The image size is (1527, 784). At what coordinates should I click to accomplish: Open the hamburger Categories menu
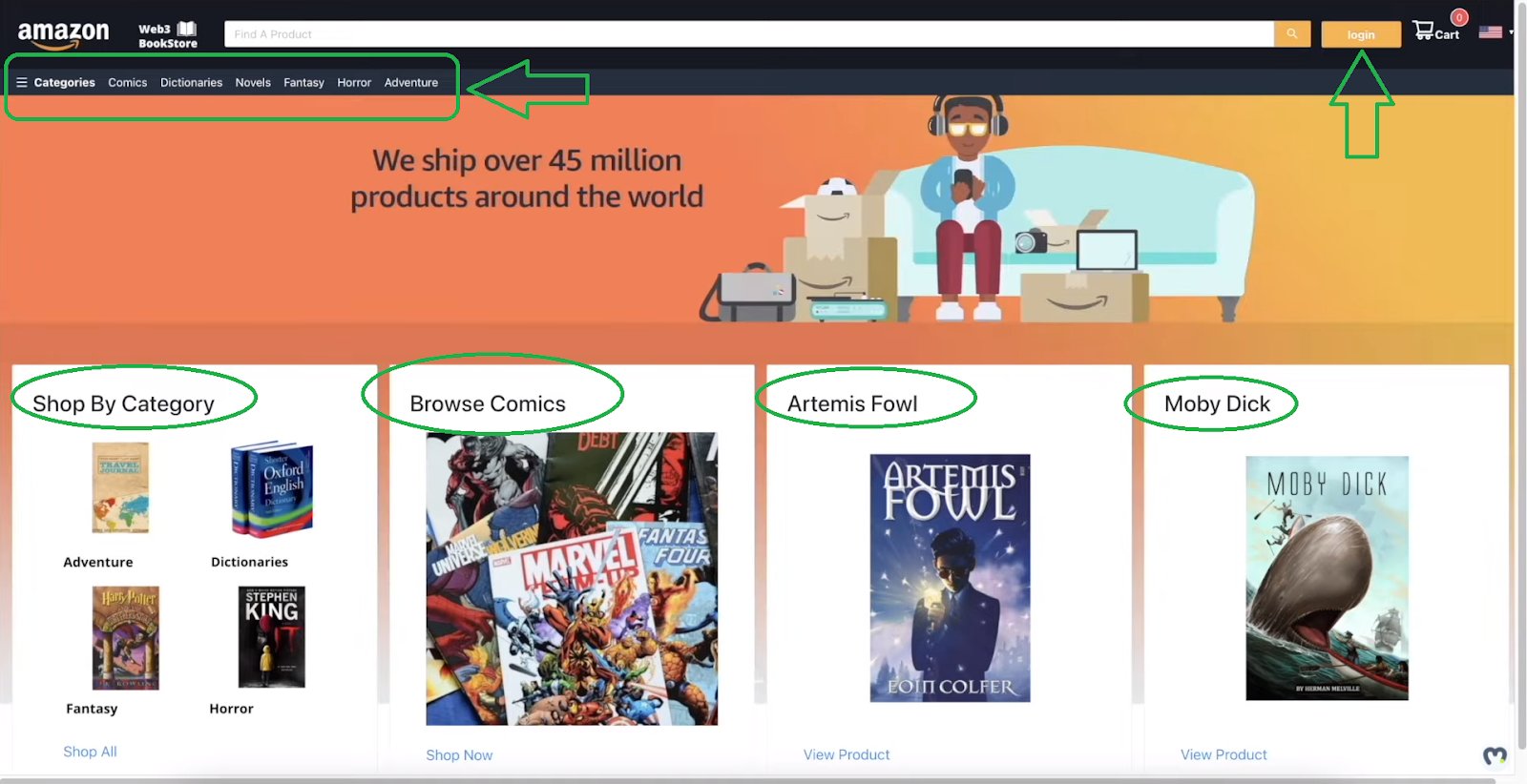[55, 83]
